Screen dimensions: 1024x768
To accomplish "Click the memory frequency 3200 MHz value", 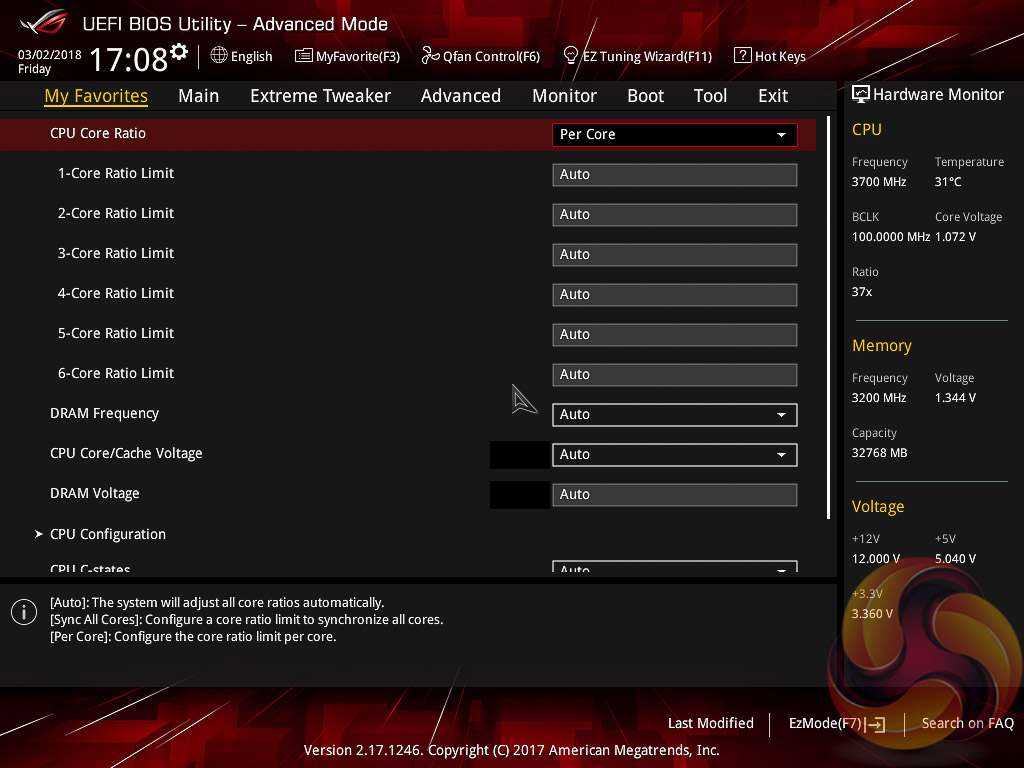I will click(x=879, y=398).
